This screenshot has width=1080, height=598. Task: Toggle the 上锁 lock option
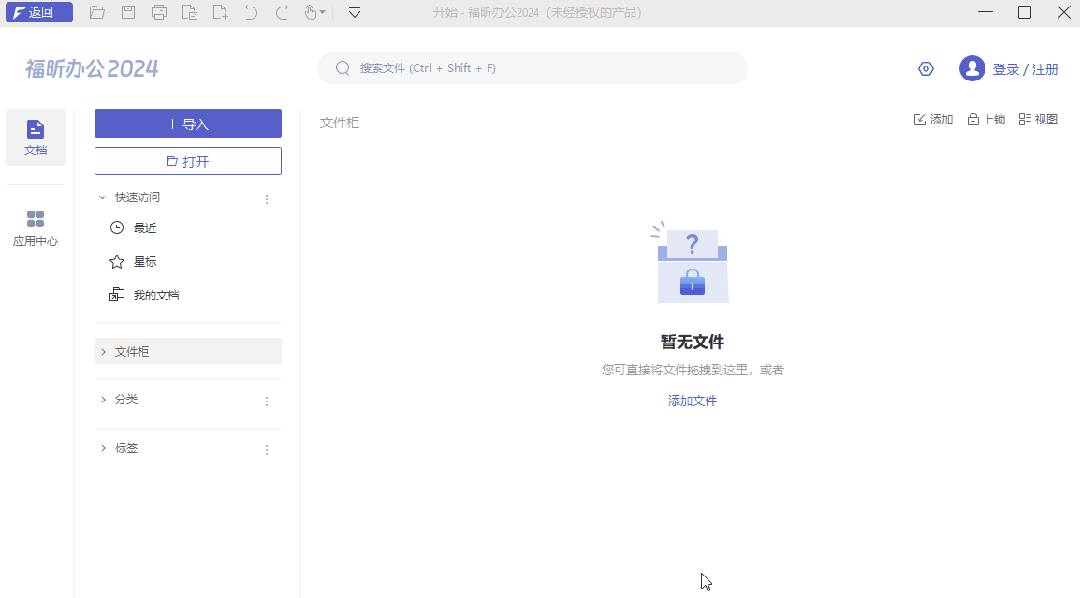[986, 118]
